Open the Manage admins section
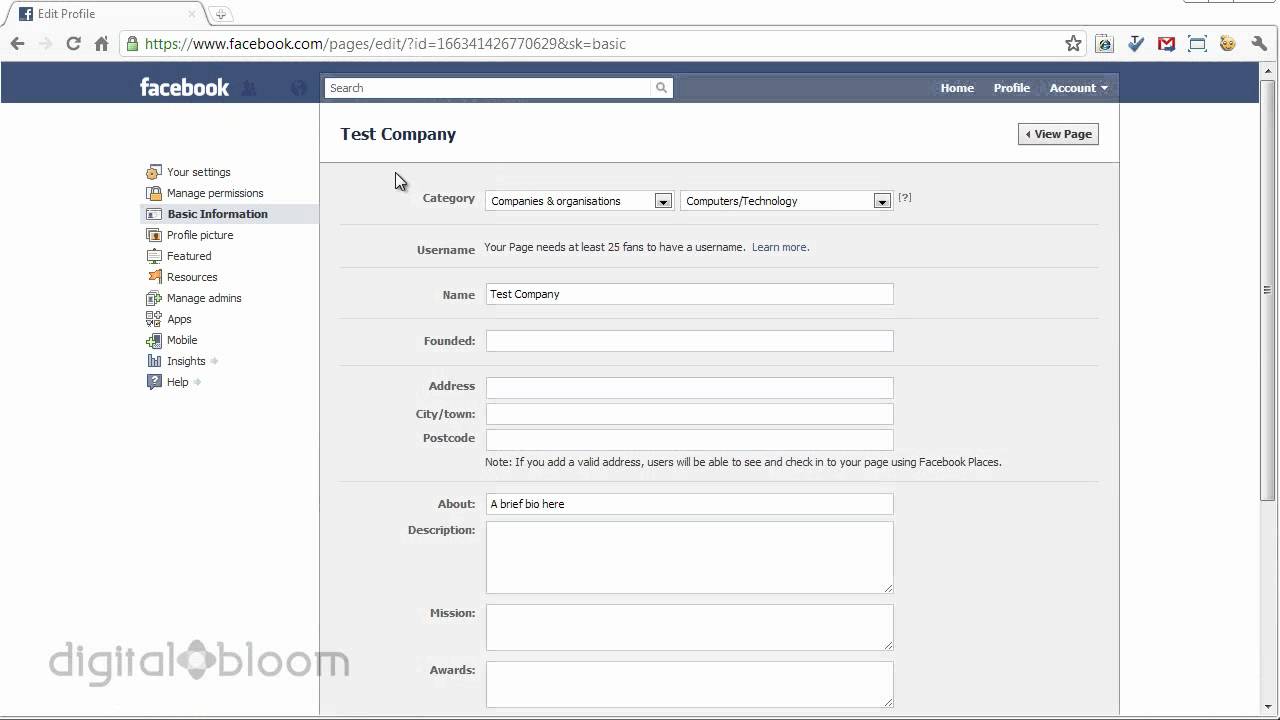 tap(204, 298)
